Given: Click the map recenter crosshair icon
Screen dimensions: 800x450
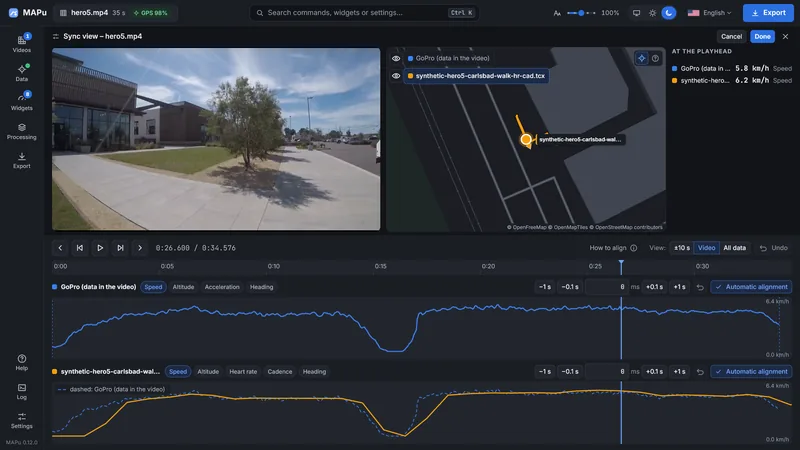Looking at the screenshot, I should (x=641, y=58).
